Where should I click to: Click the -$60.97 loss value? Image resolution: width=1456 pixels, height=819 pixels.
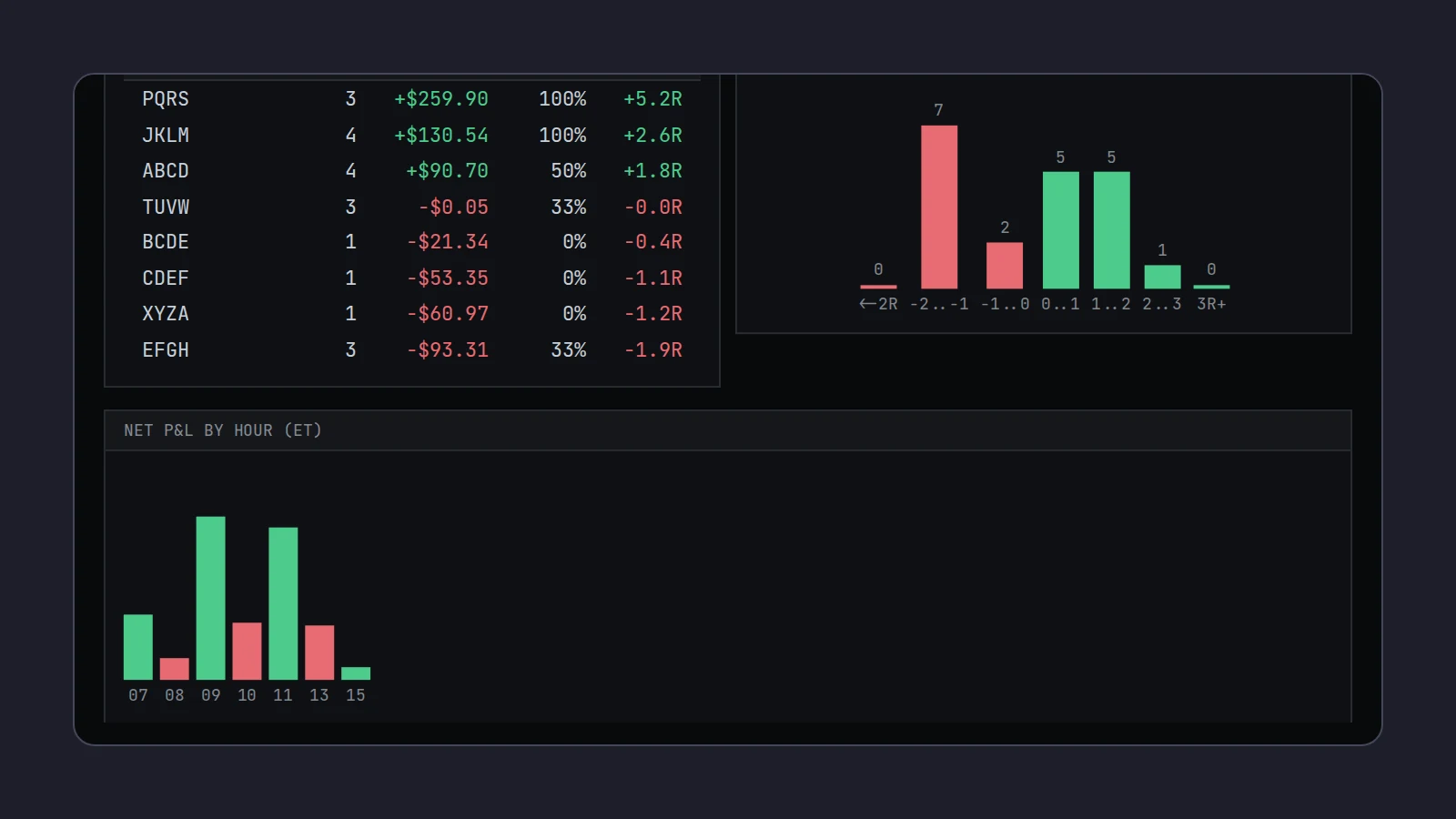[447, 314]
